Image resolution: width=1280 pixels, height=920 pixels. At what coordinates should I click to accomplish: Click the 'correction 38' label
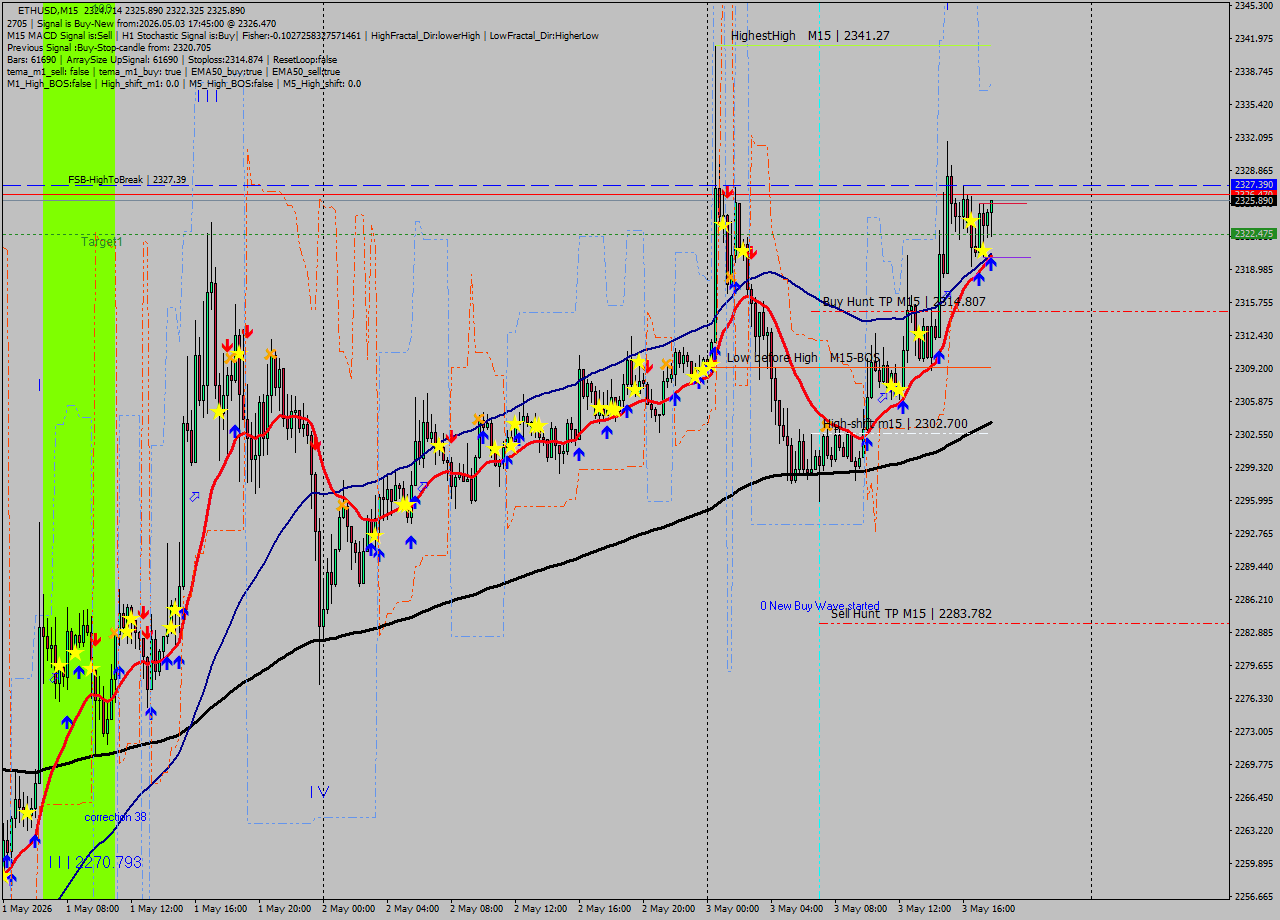[x=115, y=817]
